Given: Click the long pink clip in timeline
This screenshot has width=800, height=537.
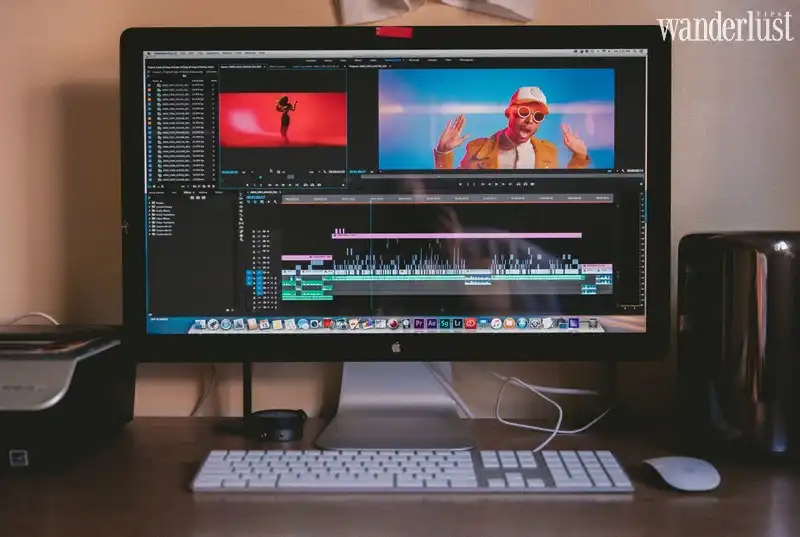Looking at the screenshot, I should coord(456,235).
